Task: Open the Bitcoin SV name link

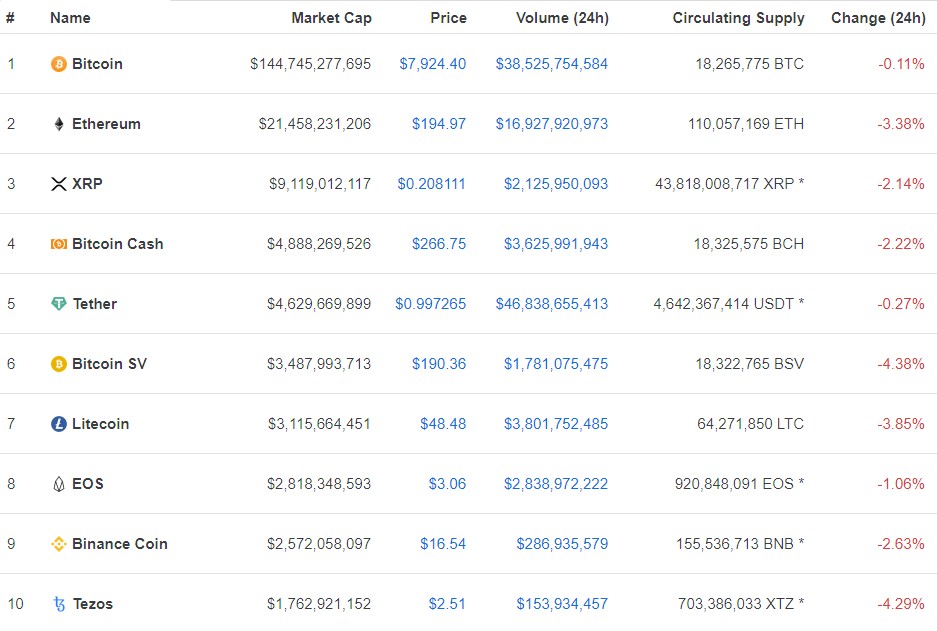Action: pyautogui.click(x=109, y=364)
